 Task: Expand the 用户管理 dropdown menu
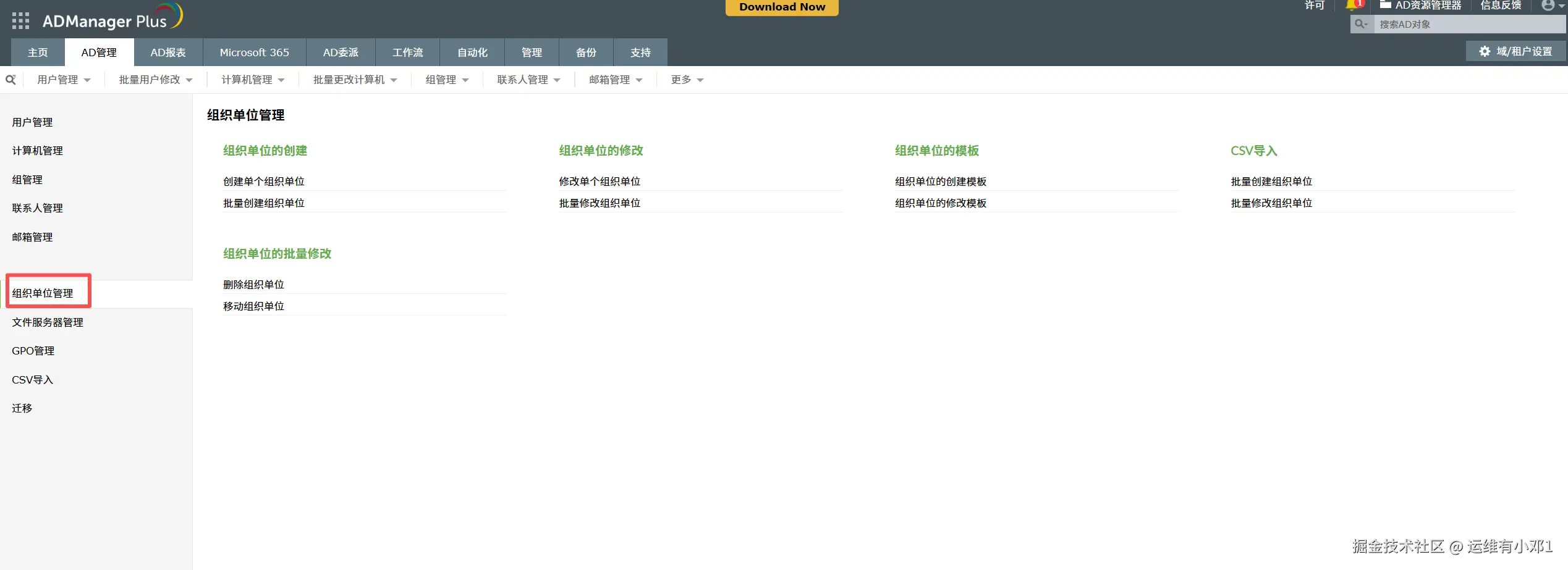(x=64, y=80)
